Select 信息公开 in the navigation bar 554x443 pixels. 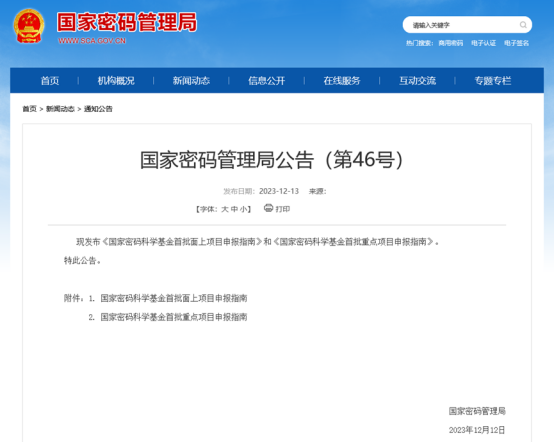[x=266, y=81]
